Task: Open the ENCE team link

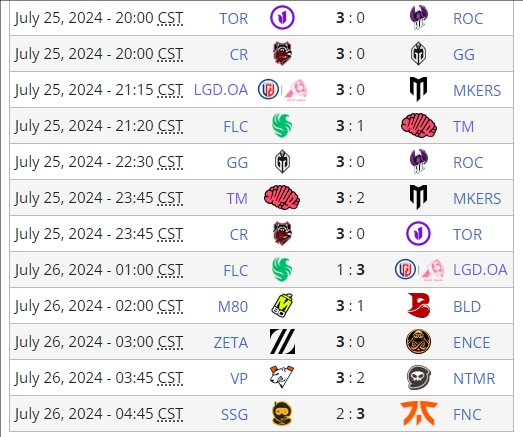Action: (471, 343)
